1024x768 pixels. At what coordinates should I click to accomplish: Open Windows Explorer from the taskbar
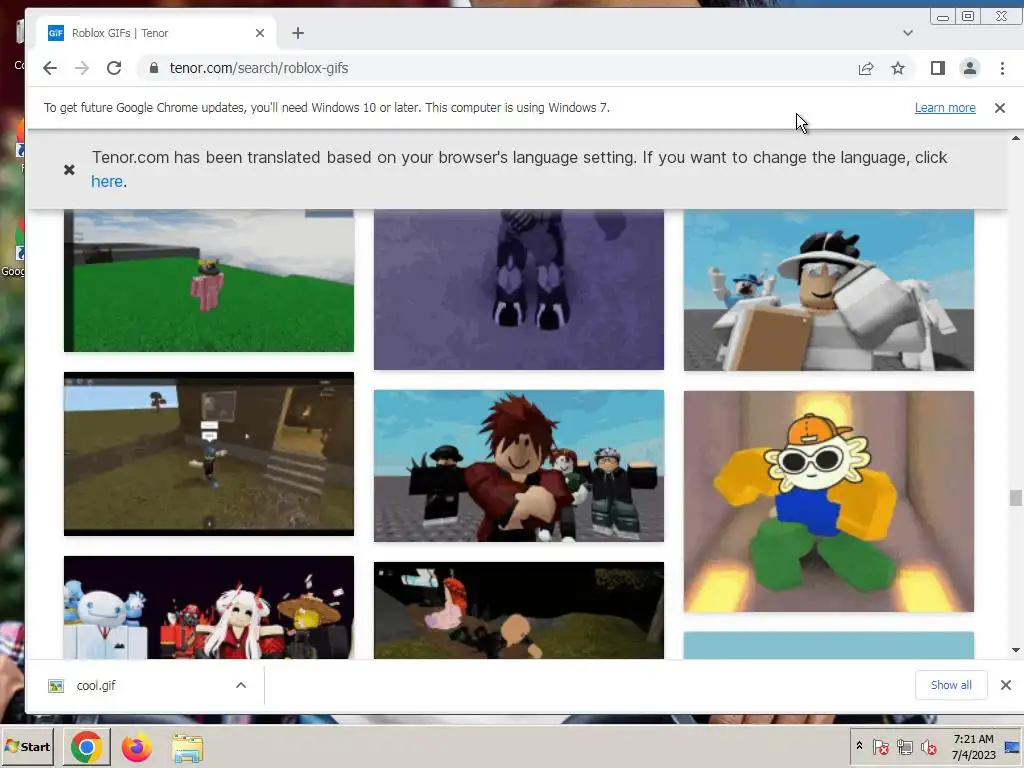click(187, 748)
